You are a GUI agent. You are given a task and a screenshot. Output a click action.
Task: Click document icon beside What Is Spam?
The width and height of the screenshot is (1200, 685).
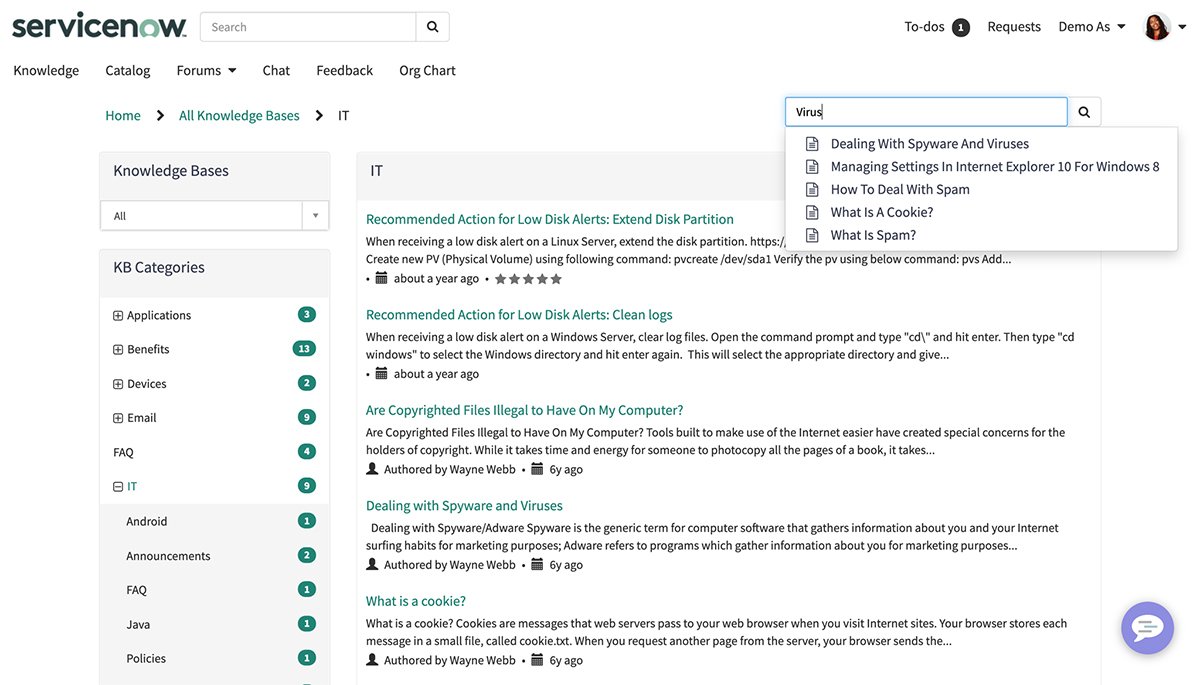click(x=813, y=235)
